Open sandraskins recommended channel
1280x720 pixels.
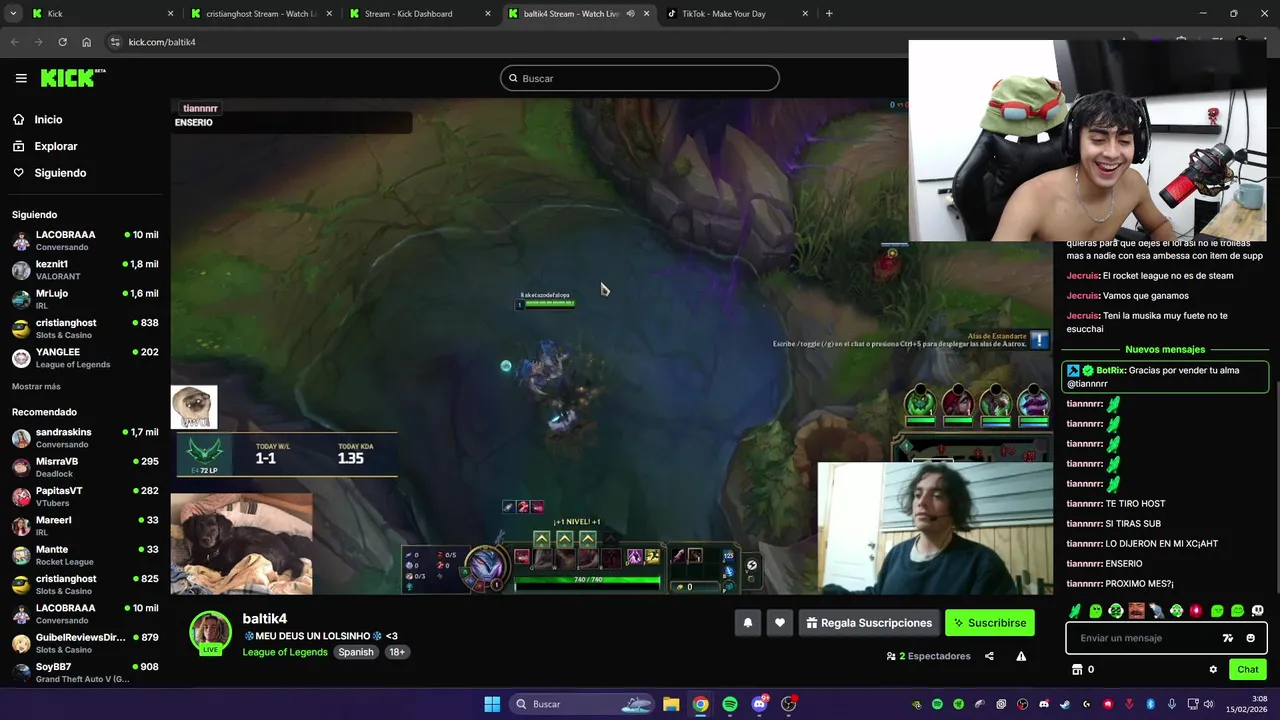point(85,438)
